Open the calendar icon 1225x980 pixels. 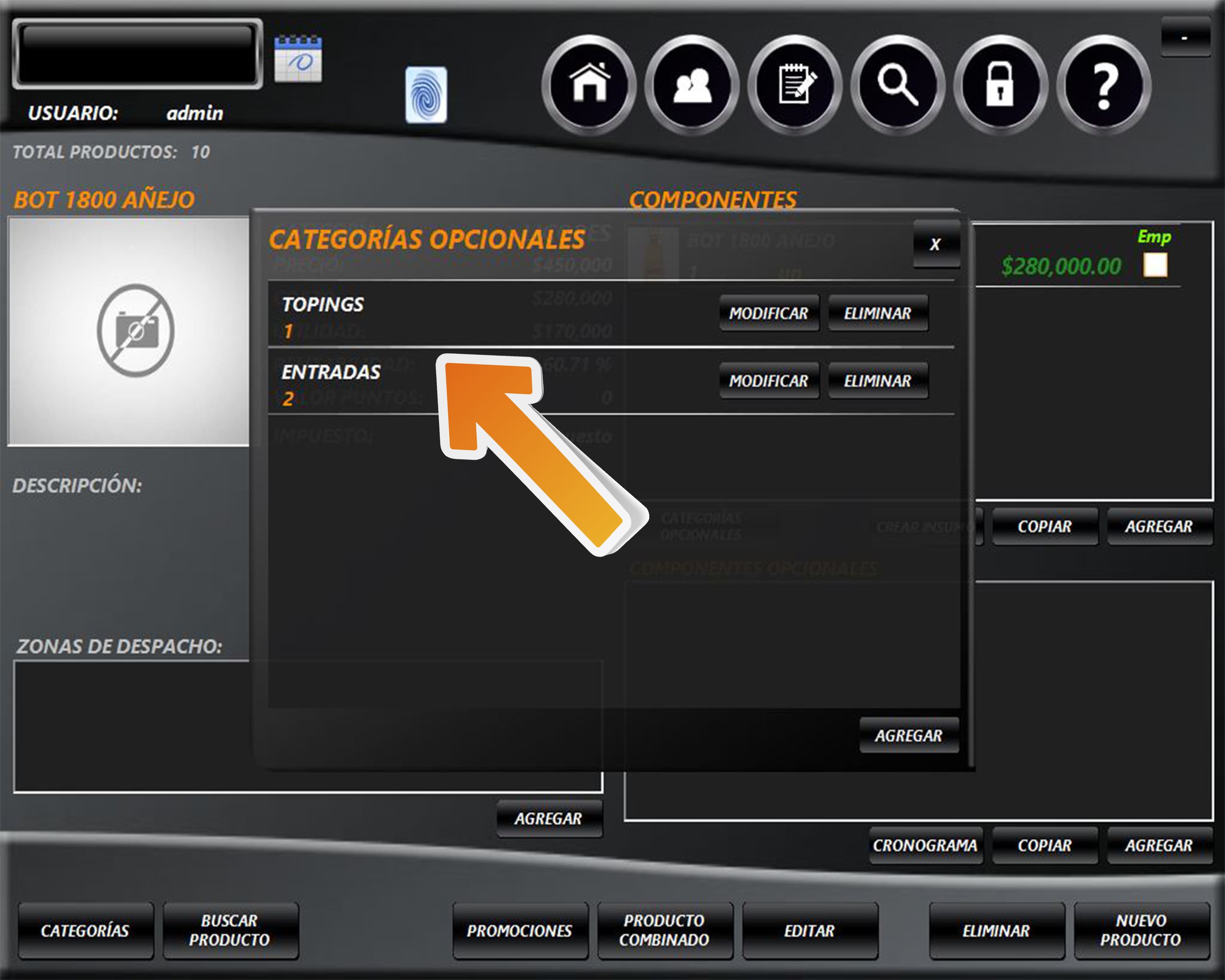(298, 59)
